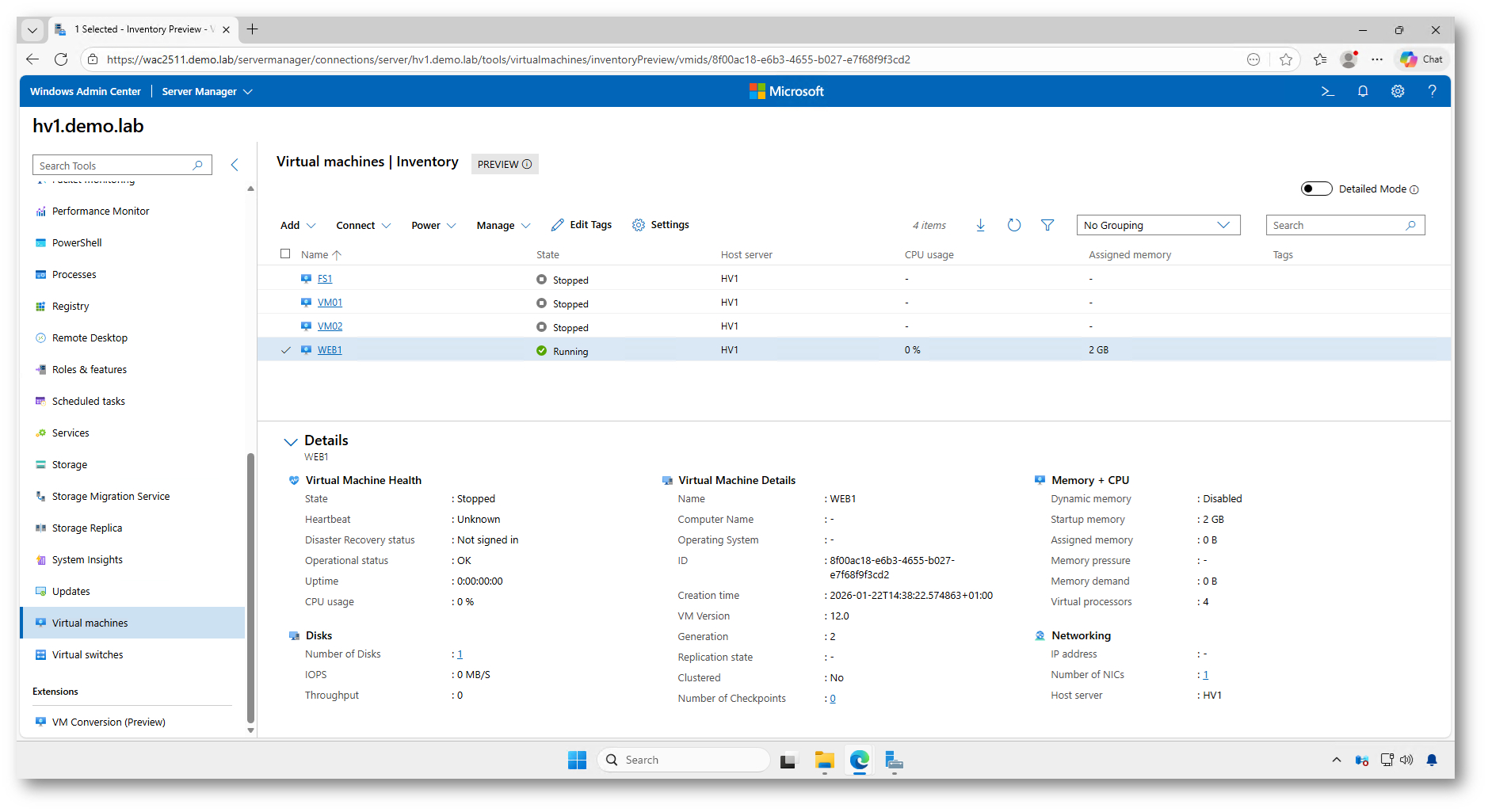Click the help question mark icon
Screen dimensions: 1488x812
[1432, 92]
